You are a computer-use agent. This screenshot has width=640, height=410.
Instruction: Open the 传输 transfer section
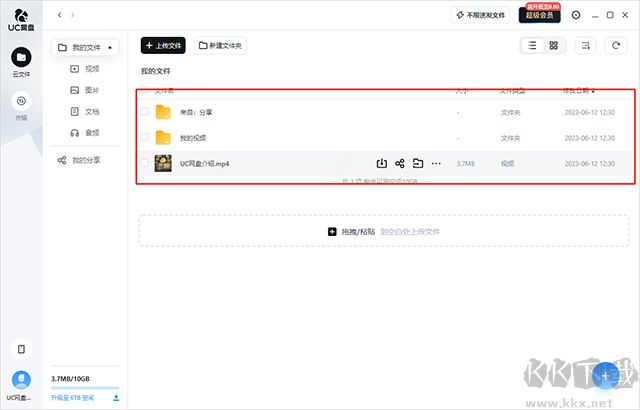(x=21, y=106)
